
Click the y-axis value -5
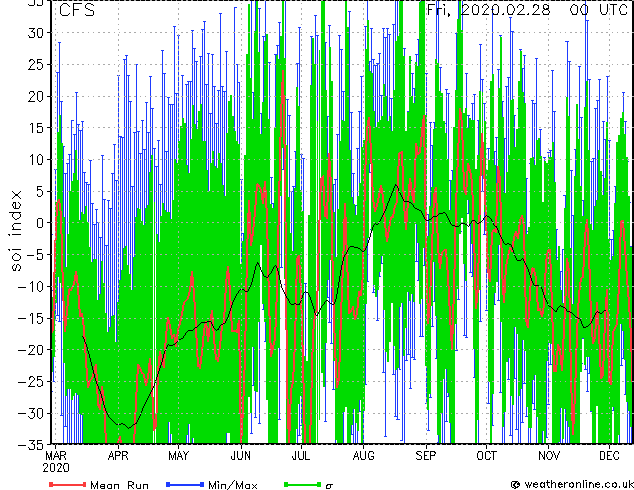coord(35,255)
